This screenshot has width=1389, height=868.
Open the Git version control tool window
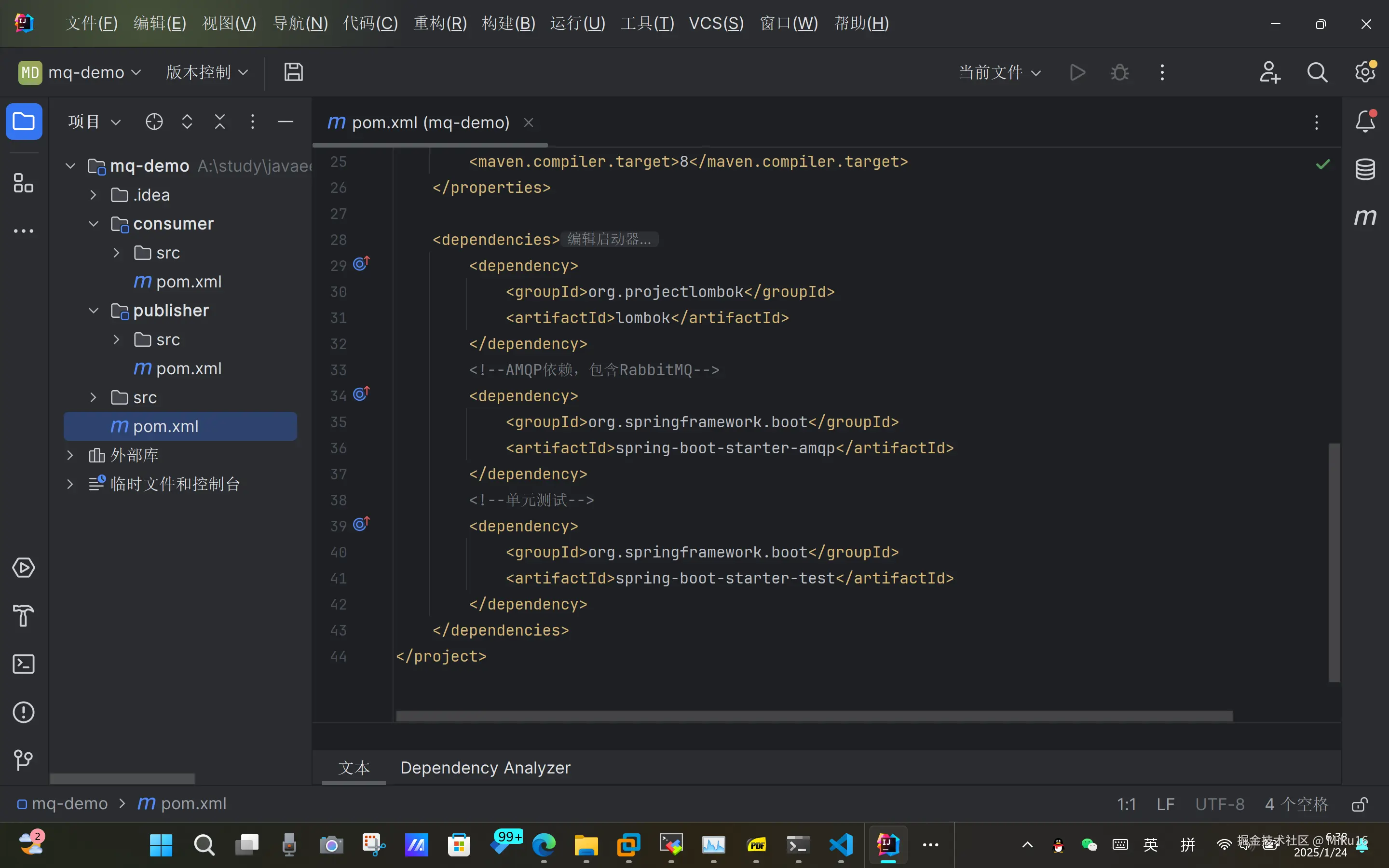pyautogui.click(x=24, y=760)
